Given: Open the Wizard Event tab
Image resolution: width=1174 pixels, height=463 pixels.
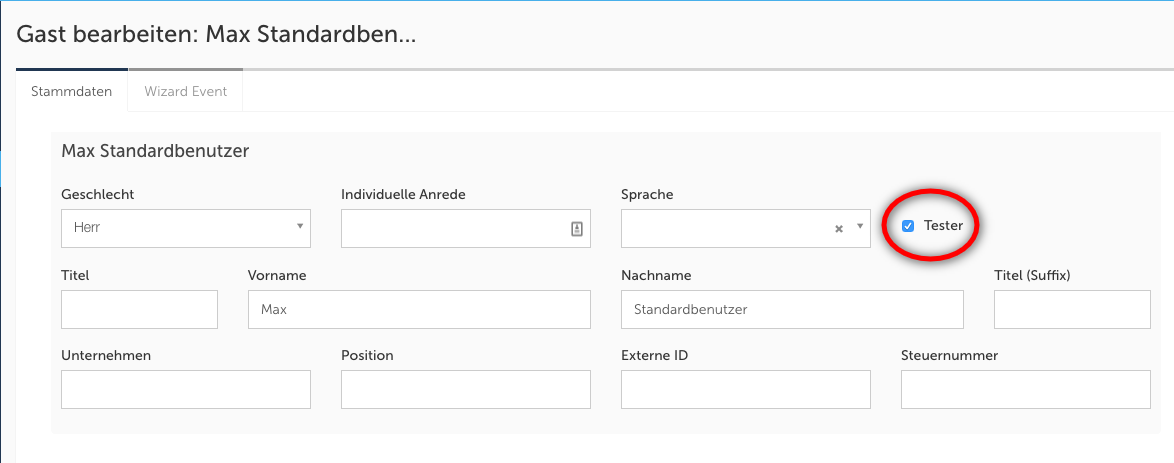Looking at the screenshot, I should point(185,91).
